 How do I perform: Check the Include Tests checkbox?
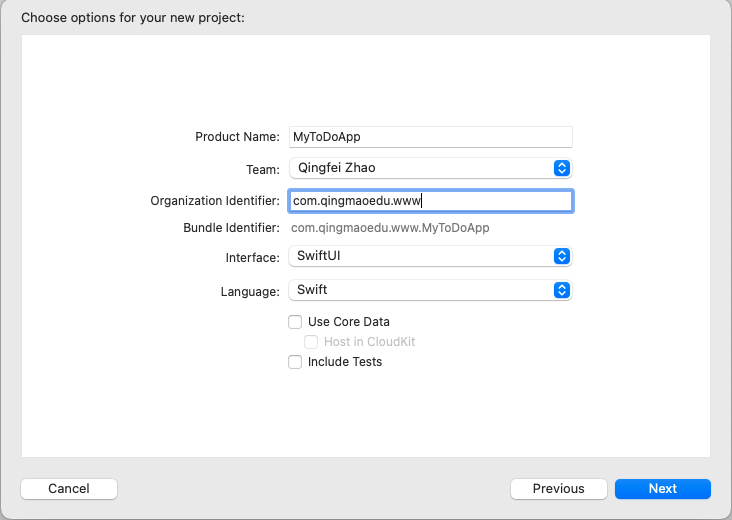(x=295, y=362)
